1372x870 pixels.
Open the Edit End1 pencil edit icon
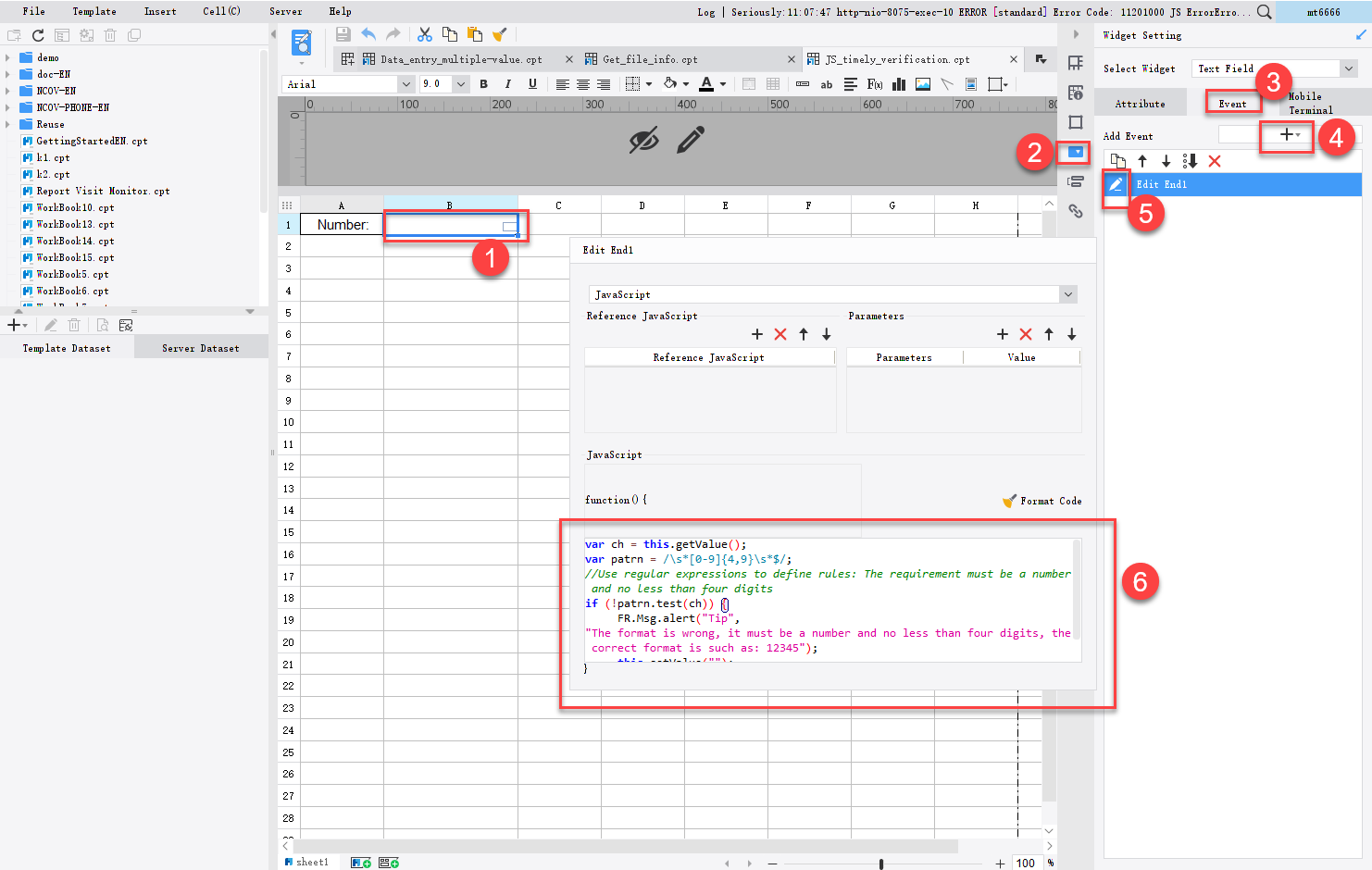(x=1116, y=184)
